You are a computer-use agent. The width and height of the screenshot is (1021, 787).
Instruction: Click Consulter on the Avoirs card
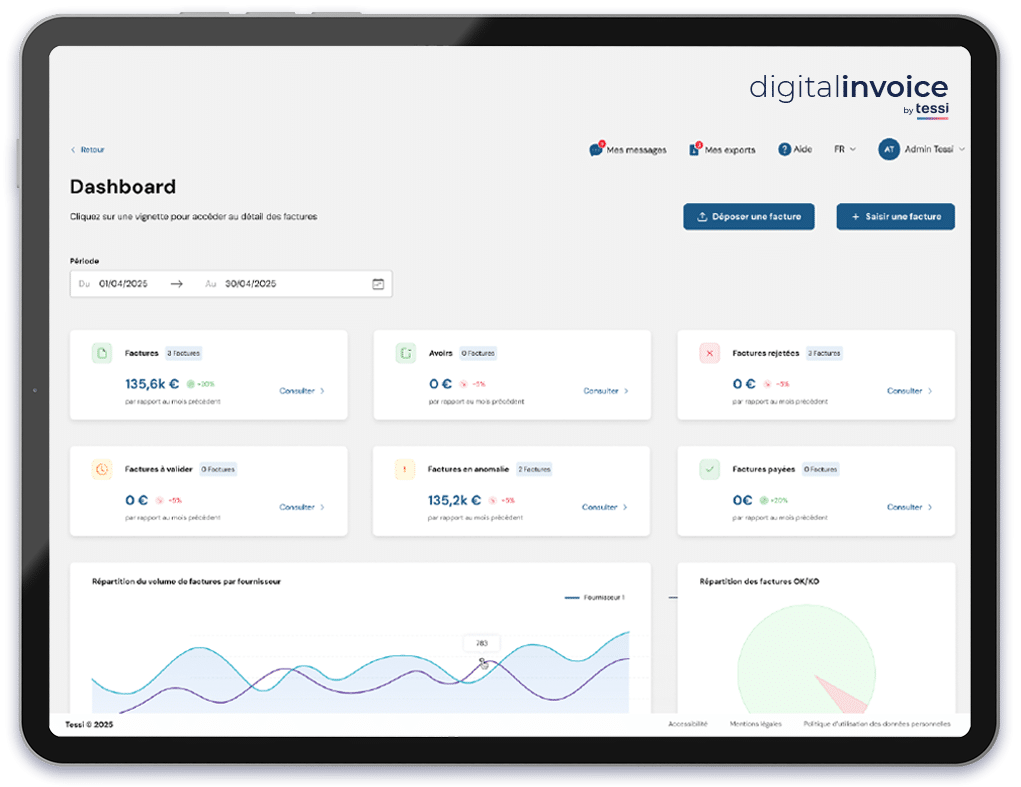(x=605, y=391)
